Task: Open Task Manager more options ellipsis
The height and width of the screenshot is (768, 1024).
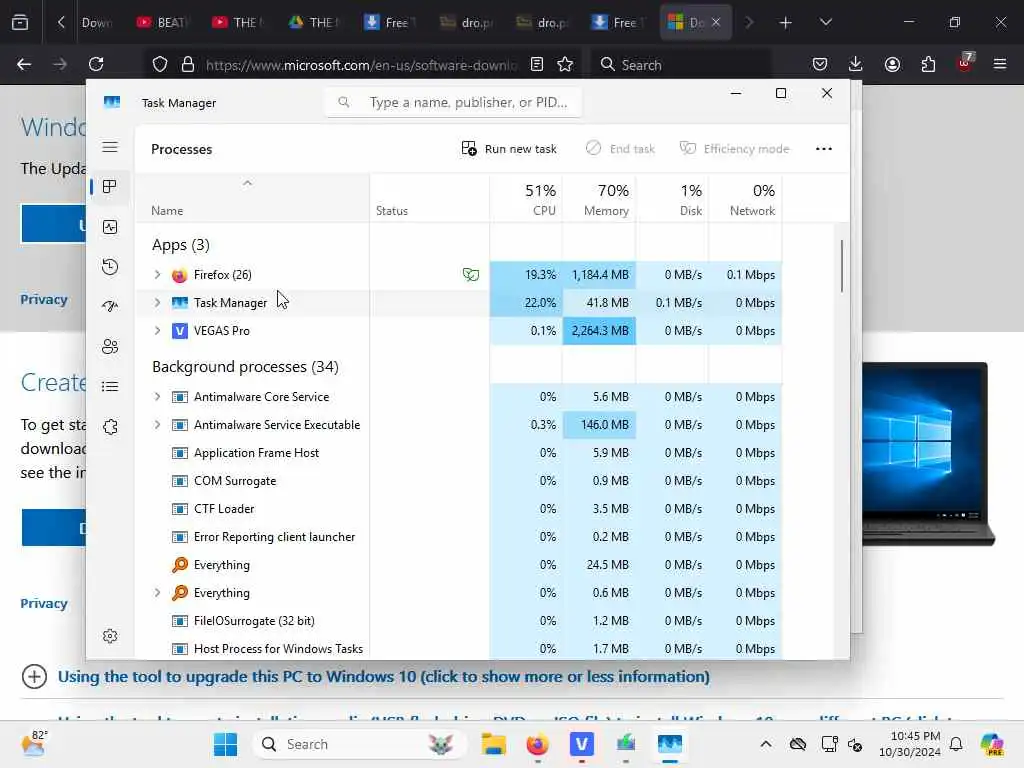Action: (824, 149)
